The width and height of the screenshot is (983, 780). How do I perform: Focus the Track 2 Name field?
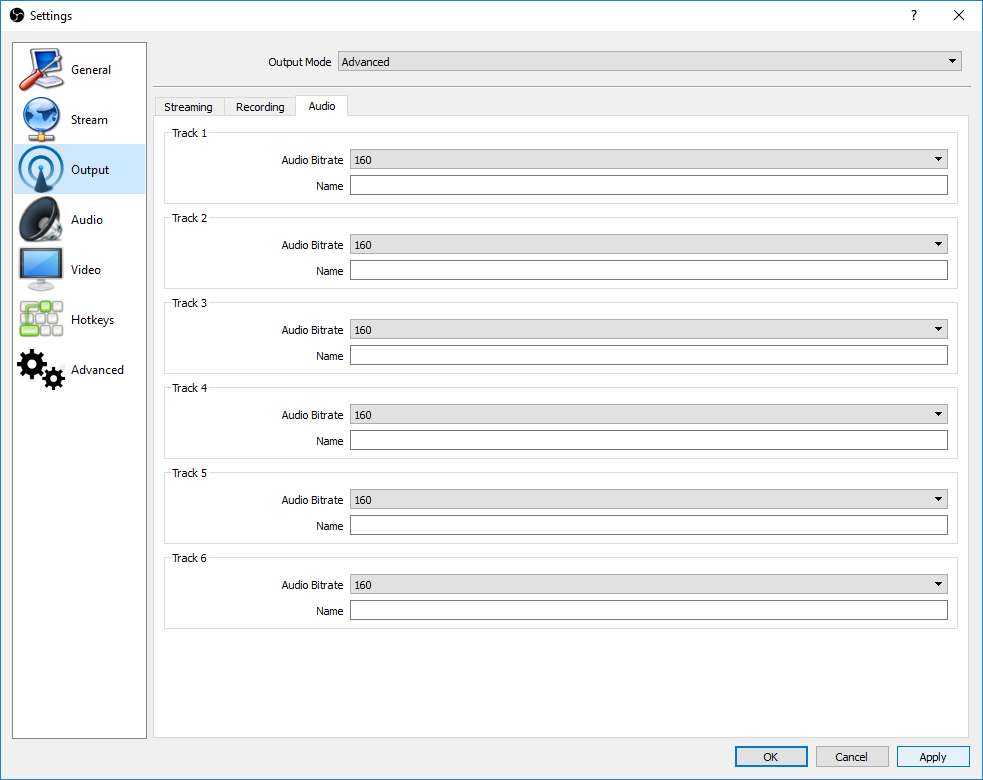click(648, 271)
